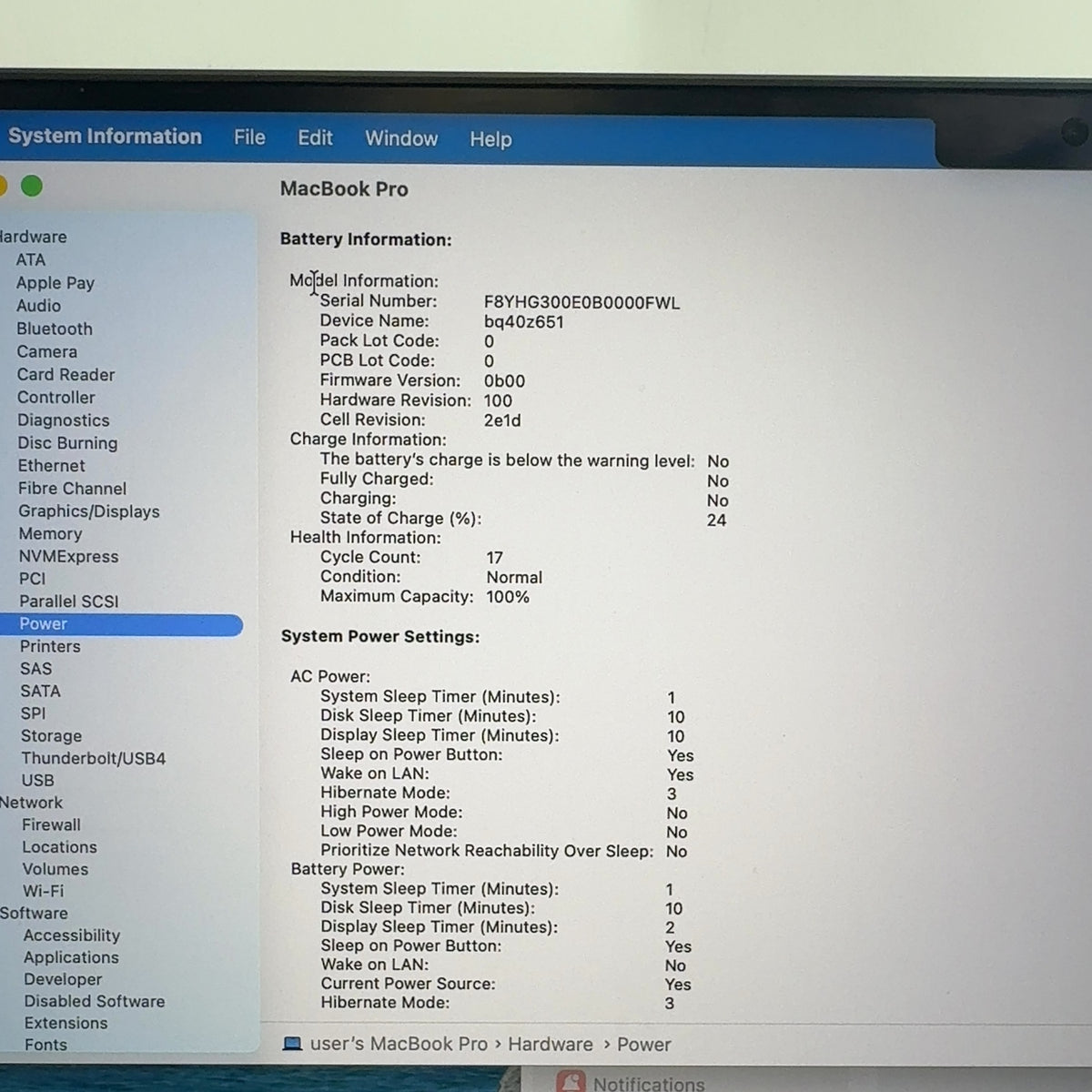
Task: Select USB in the sidebar
Action: [x=37, y=780]
